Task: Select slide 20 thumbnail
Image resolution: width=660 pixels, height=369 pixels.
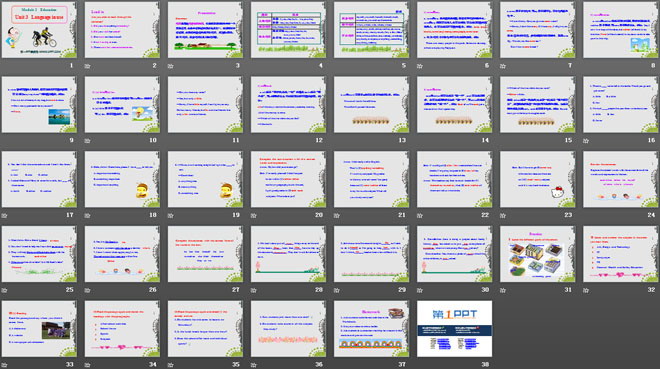Action: (x=288, y=179)
